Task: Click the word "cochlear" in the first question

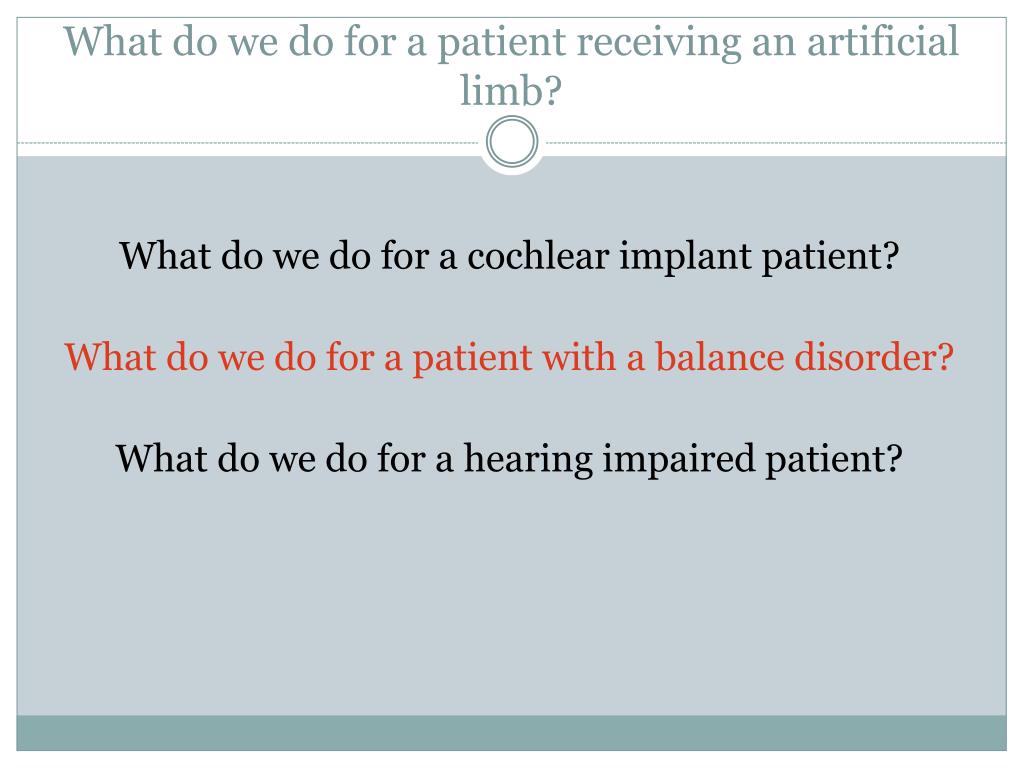Action: pos(538,255)
